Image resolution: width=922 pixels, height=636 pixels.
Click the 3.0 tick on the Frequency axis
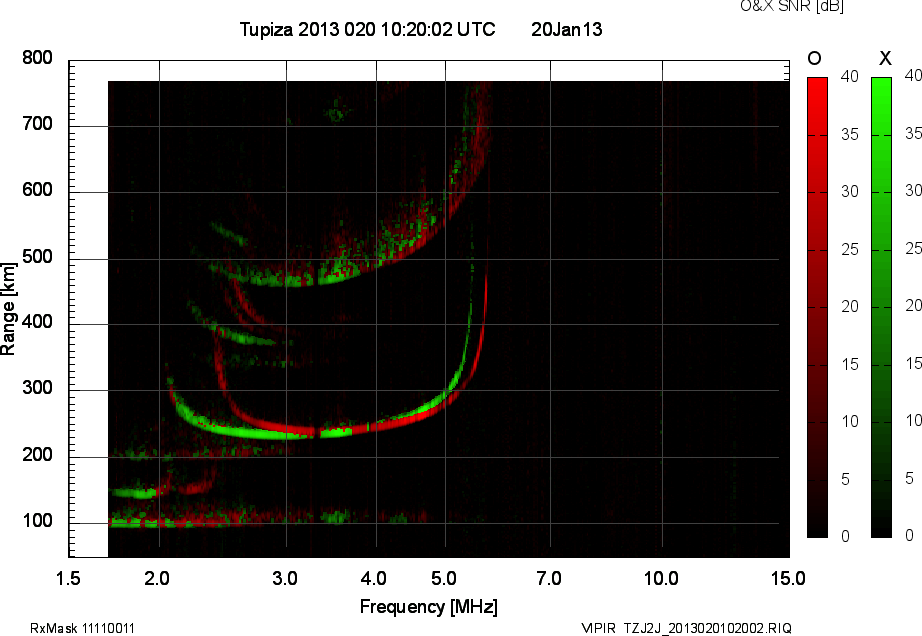point(285,578)
